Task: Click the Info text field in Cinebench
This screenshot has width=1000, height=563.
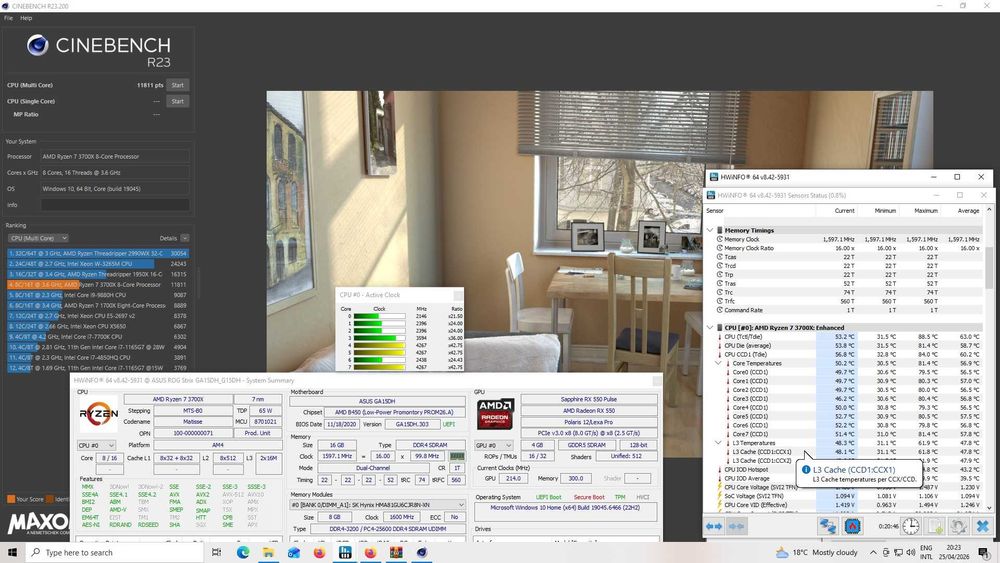Action: tap(115, 205)
